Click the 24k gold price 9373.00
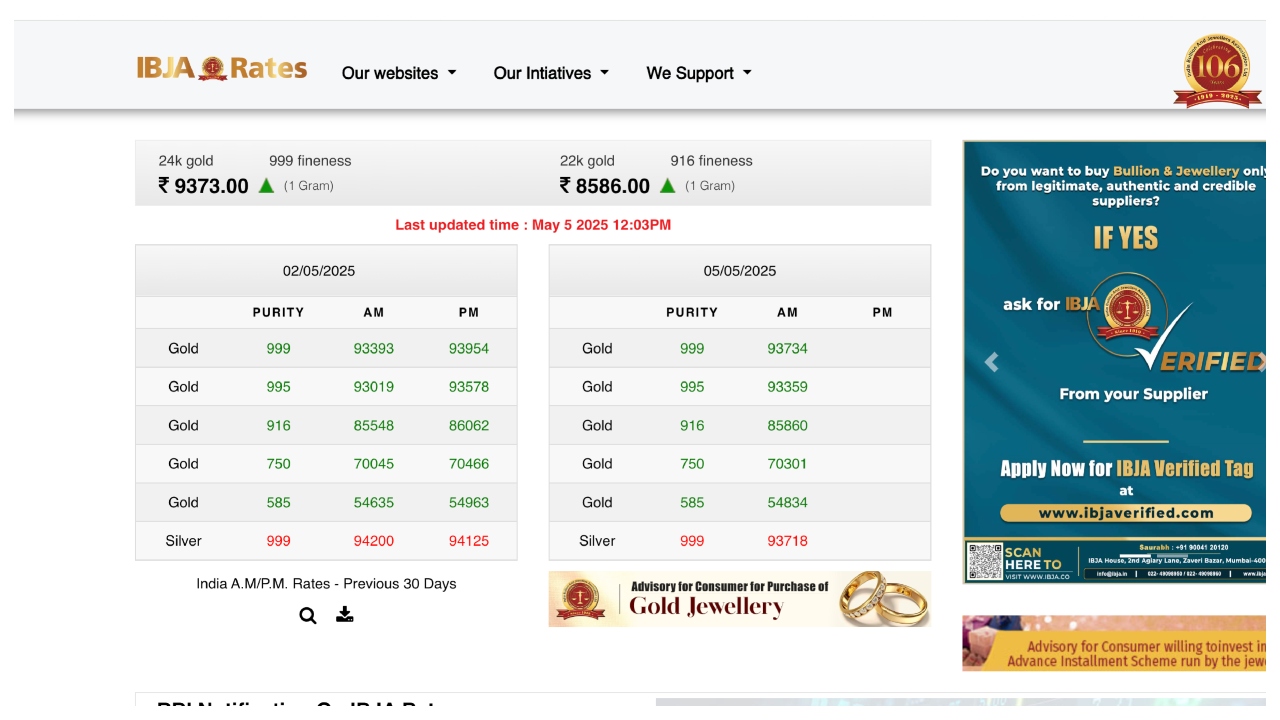This screenshot has width=1280, height=720. (203, 186)
